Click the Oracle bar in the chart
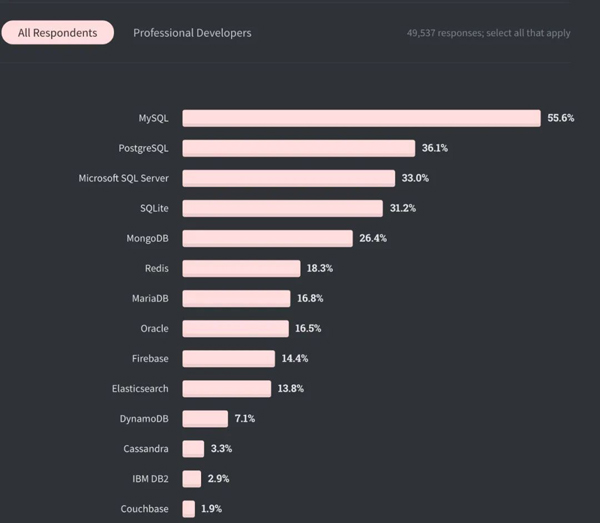600x523 pixels. (x=235, y=328)
